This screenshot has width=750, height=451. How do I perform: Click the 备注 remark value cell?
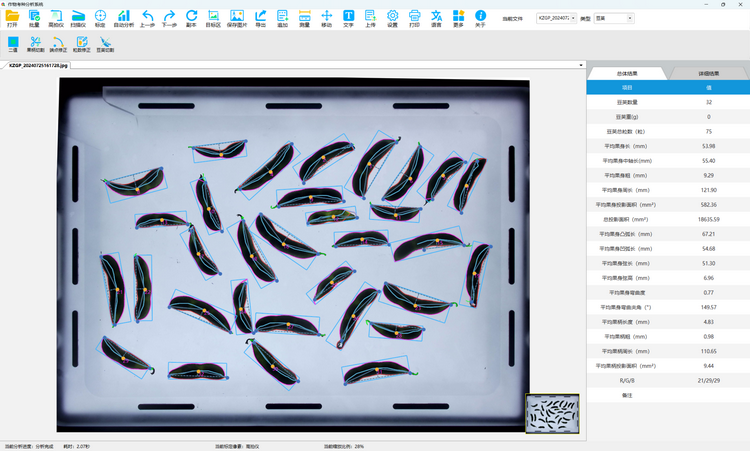pos(709,396)
